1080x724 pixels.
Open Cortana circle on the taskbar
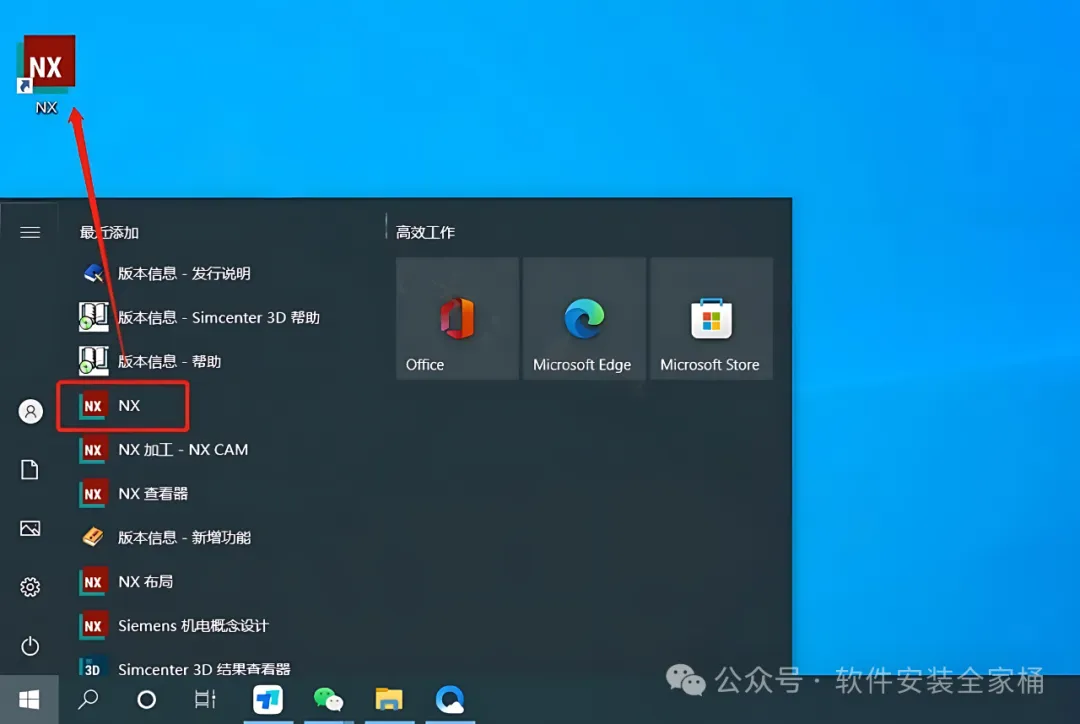coord(146,700)
